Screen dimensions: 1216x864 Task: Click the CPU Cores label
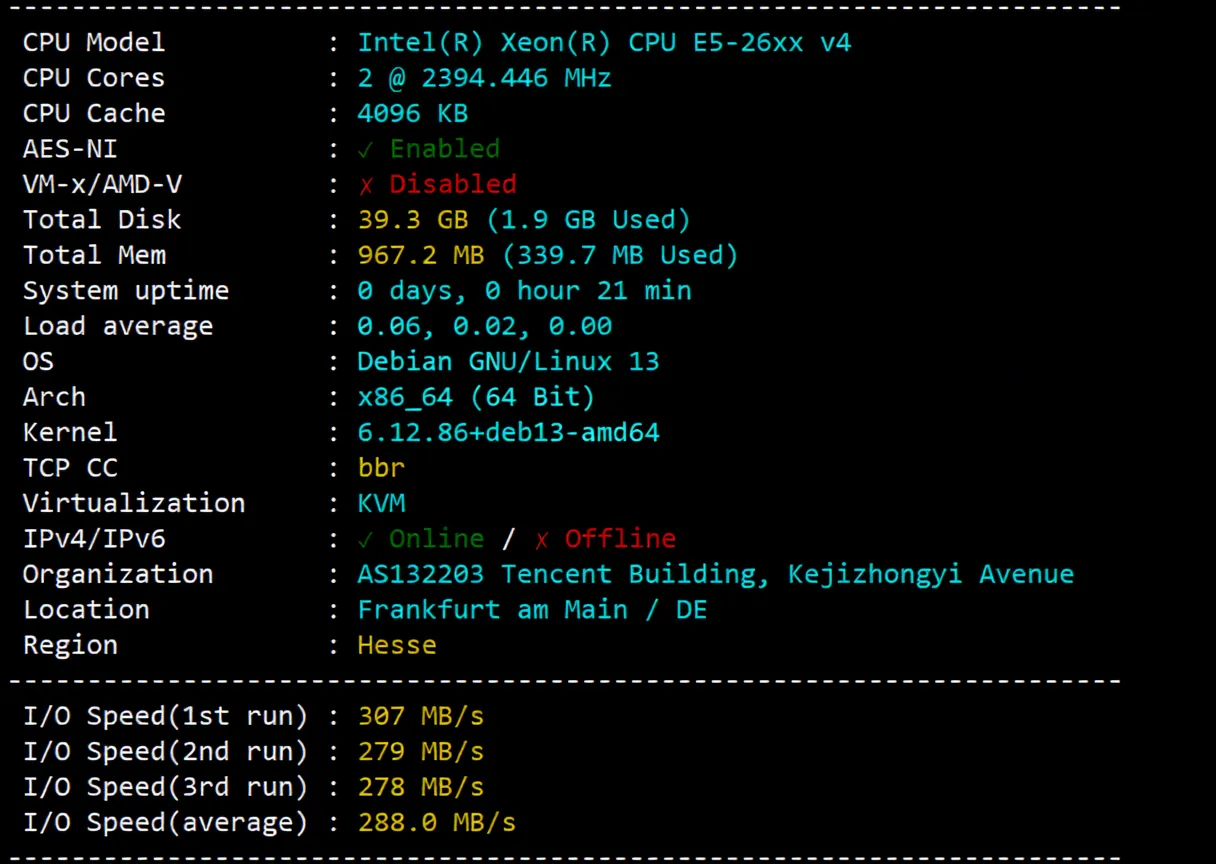pos(94,78)
